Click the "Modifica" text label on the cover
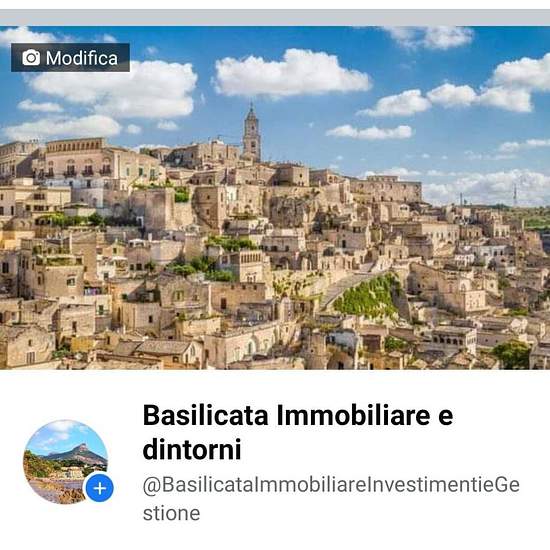 pyautogui.click(x=82, y=58)
